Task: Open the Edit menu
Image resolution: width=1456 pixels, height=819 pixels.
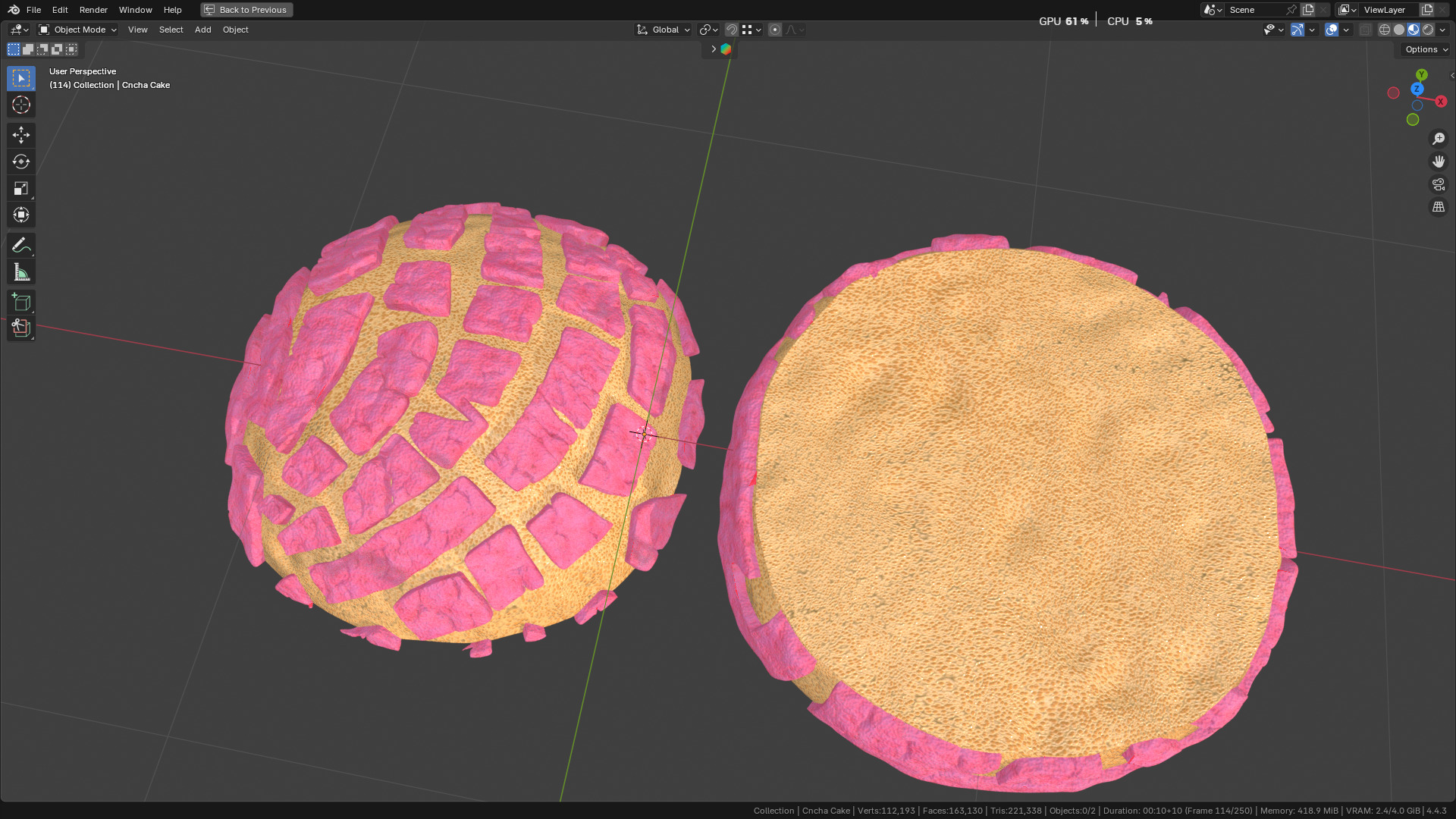Action: (x=60, y=10)
